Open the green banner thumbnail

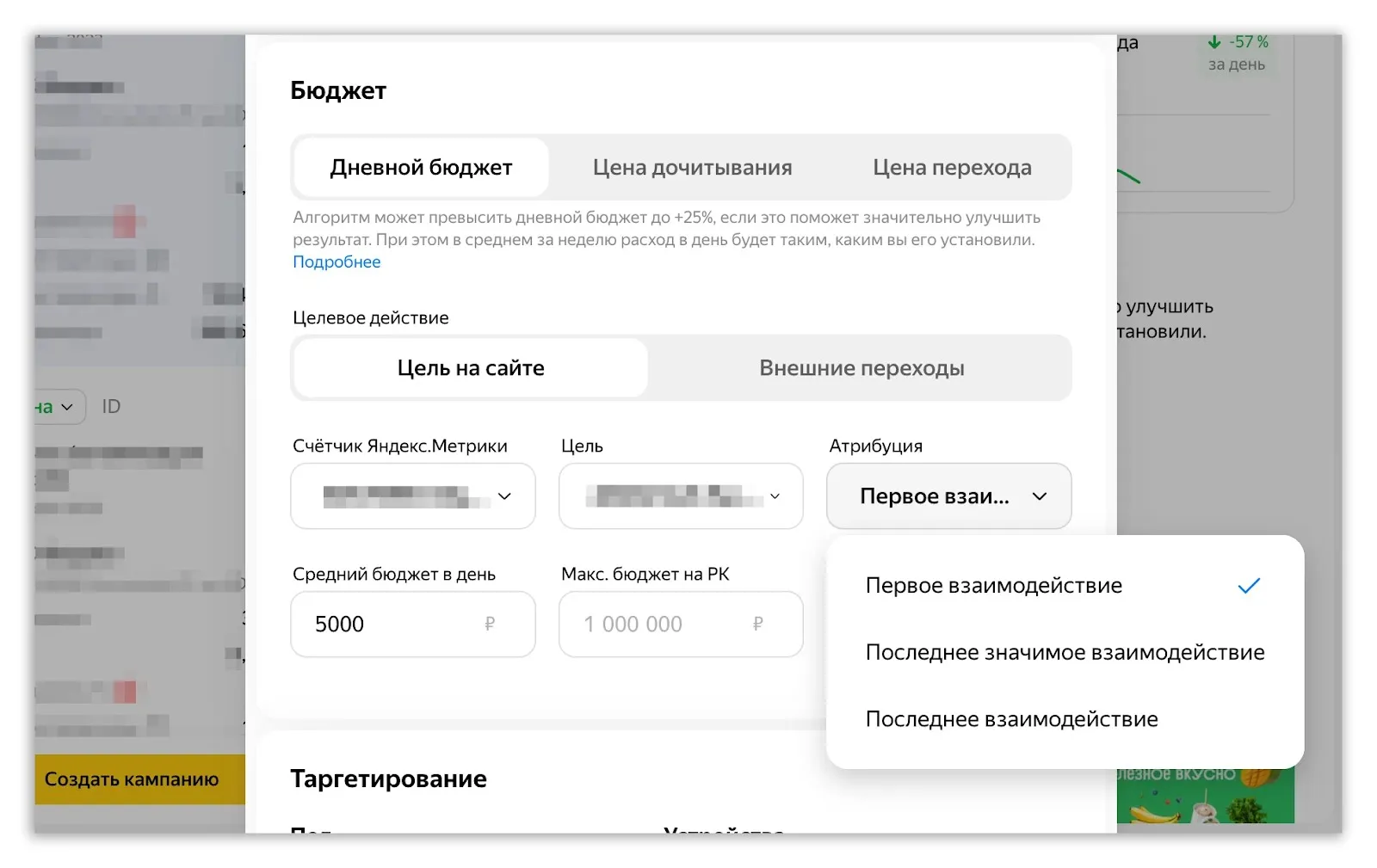pyautogui.click(x=1205, y=796)
